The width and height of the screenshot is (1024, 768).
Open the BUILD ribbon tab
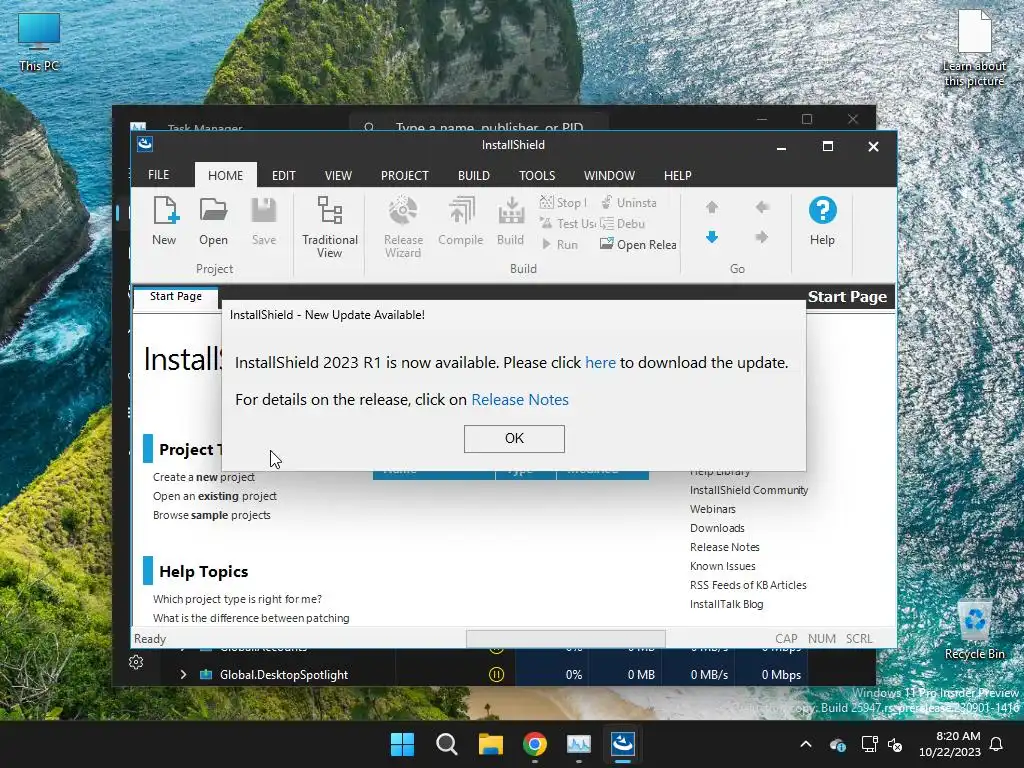473,175
